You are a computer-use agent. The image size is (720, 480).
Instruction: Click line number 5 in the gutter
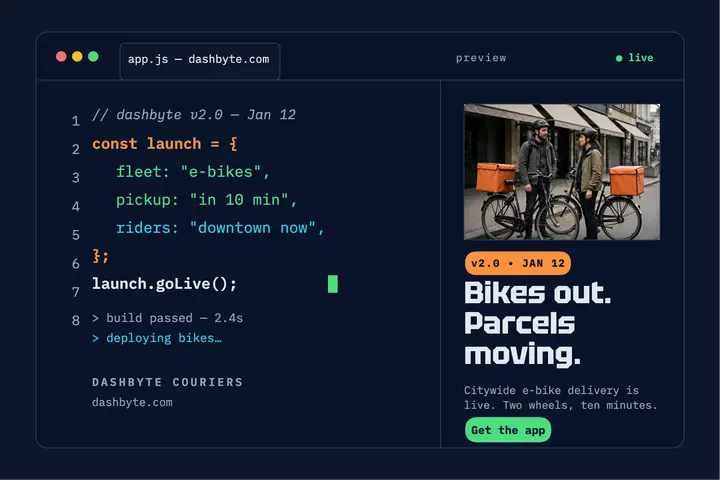[x=76, y=235]
